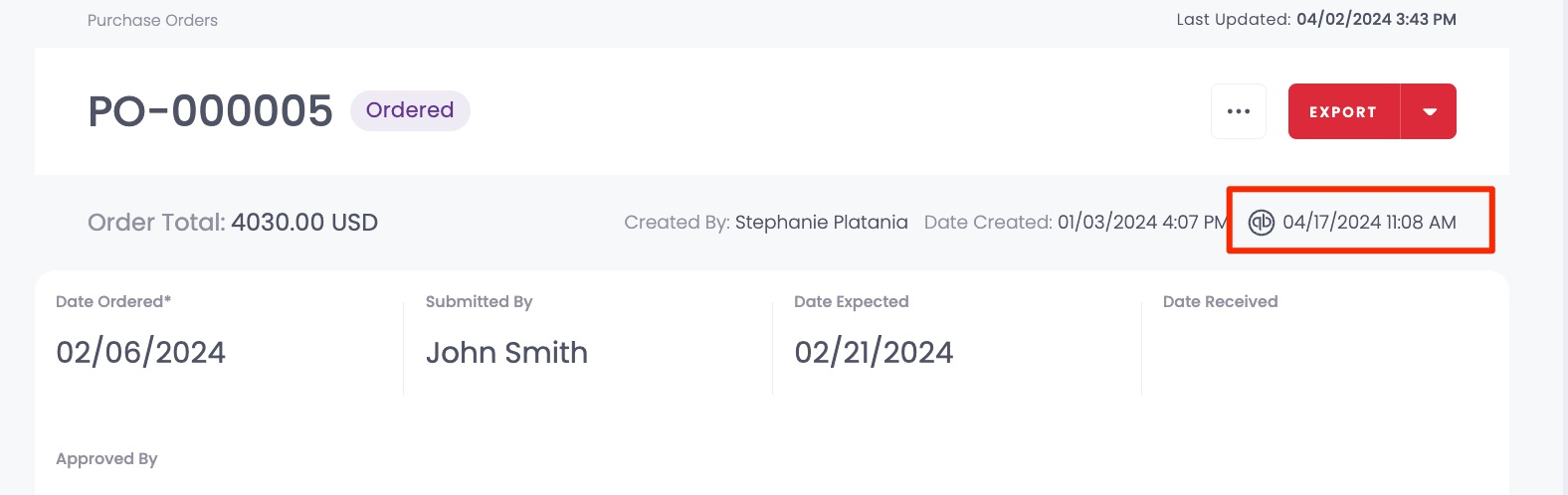This screenshot has height=495, width=1568.
Task: Expand the Export dropdown arrow
Action: click(x=1429, y=111)
